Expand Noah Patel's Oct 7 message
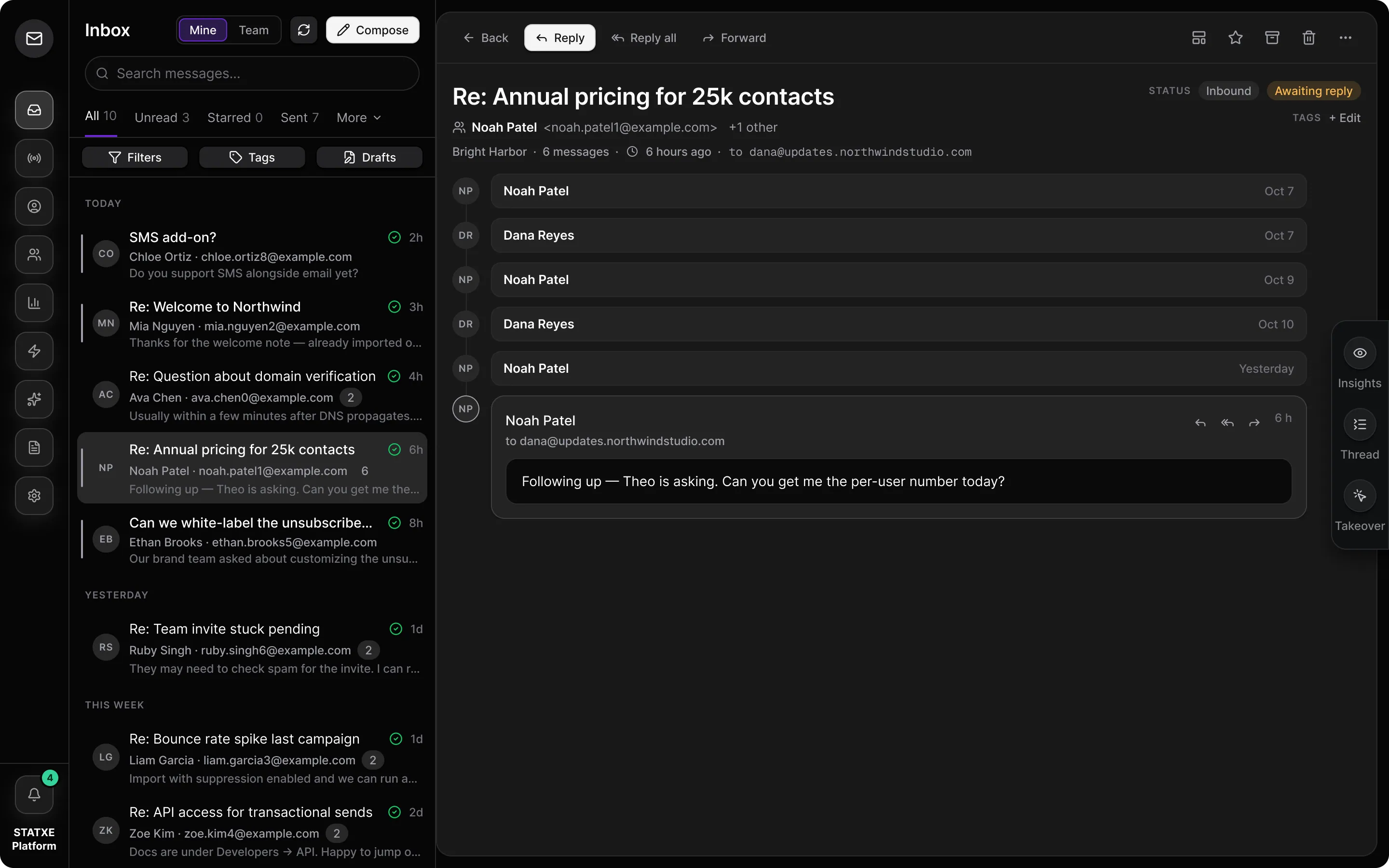 [x=898, y=191]
